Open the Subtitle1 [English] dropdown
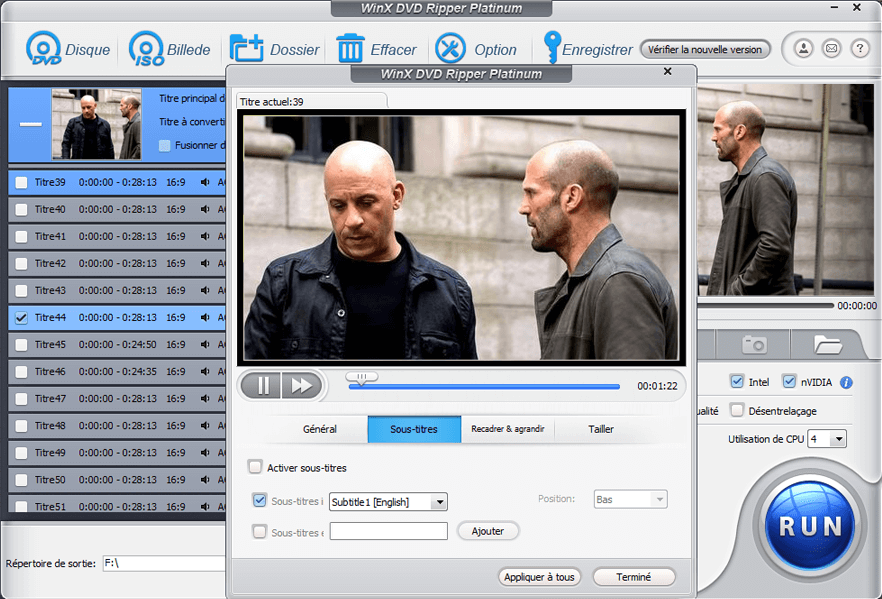Viewport: 882px width, 599px height. click(388, 502)
